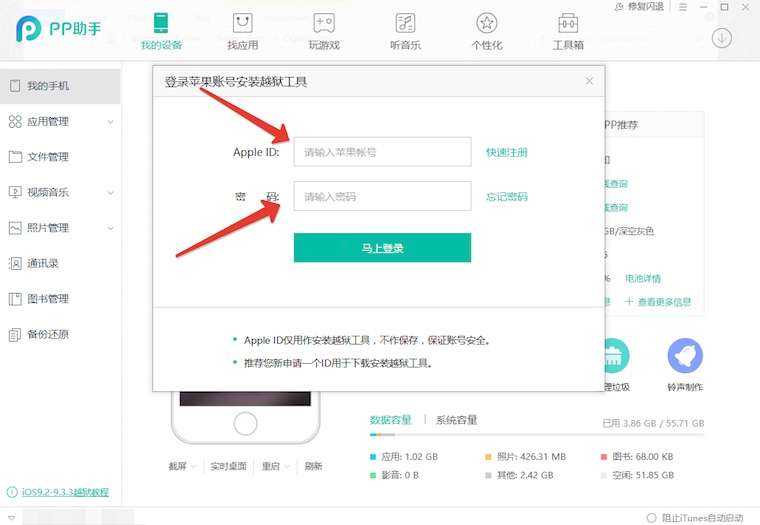Expand the 应用管理 sidebar section
The height and width of the screenshot is (525, 760).
pos(111,122)
